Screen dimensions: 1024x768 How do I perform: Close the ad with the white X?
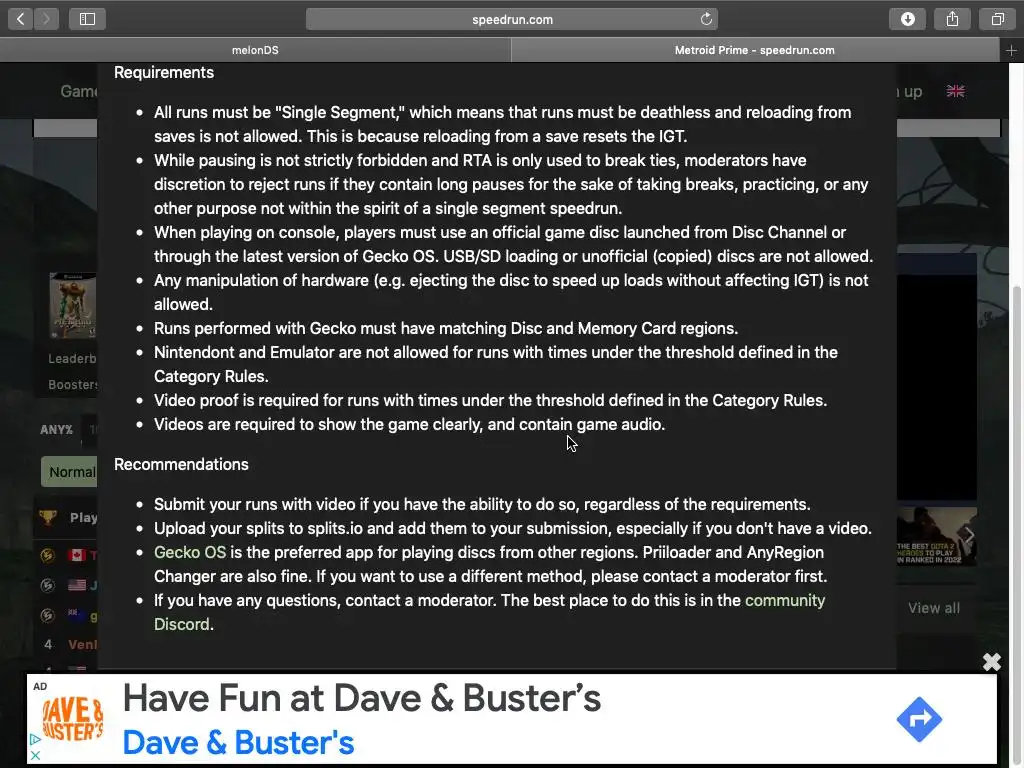[991, 662]
